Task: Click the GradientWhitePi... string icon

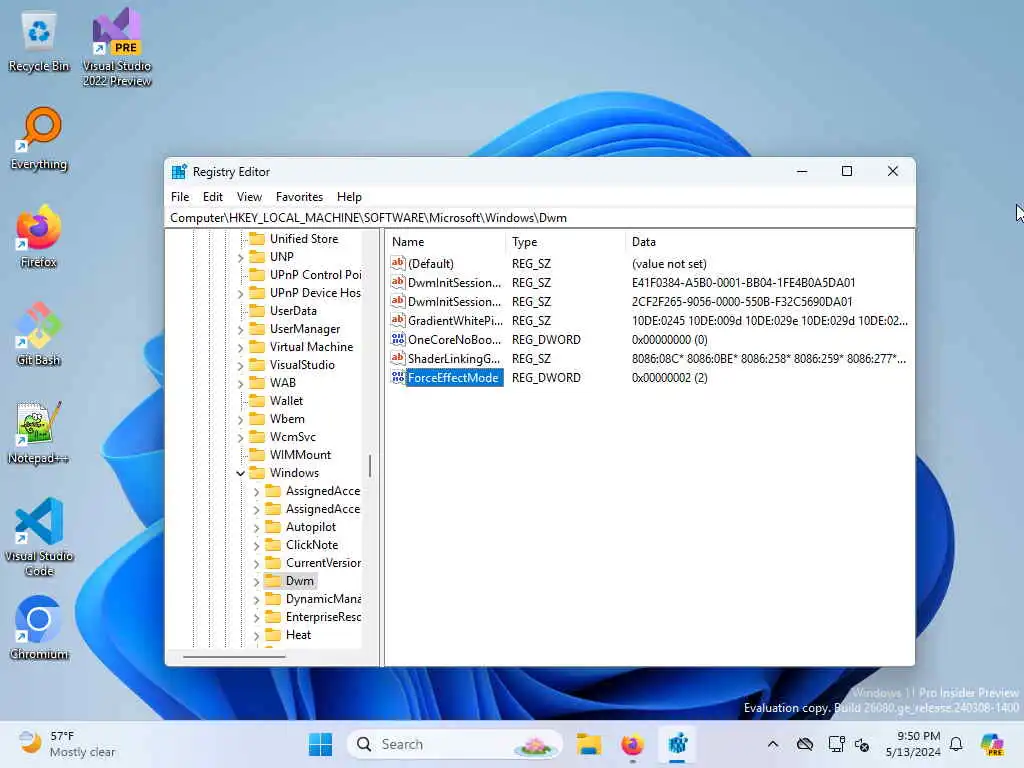Action: [x=398, y=320]
